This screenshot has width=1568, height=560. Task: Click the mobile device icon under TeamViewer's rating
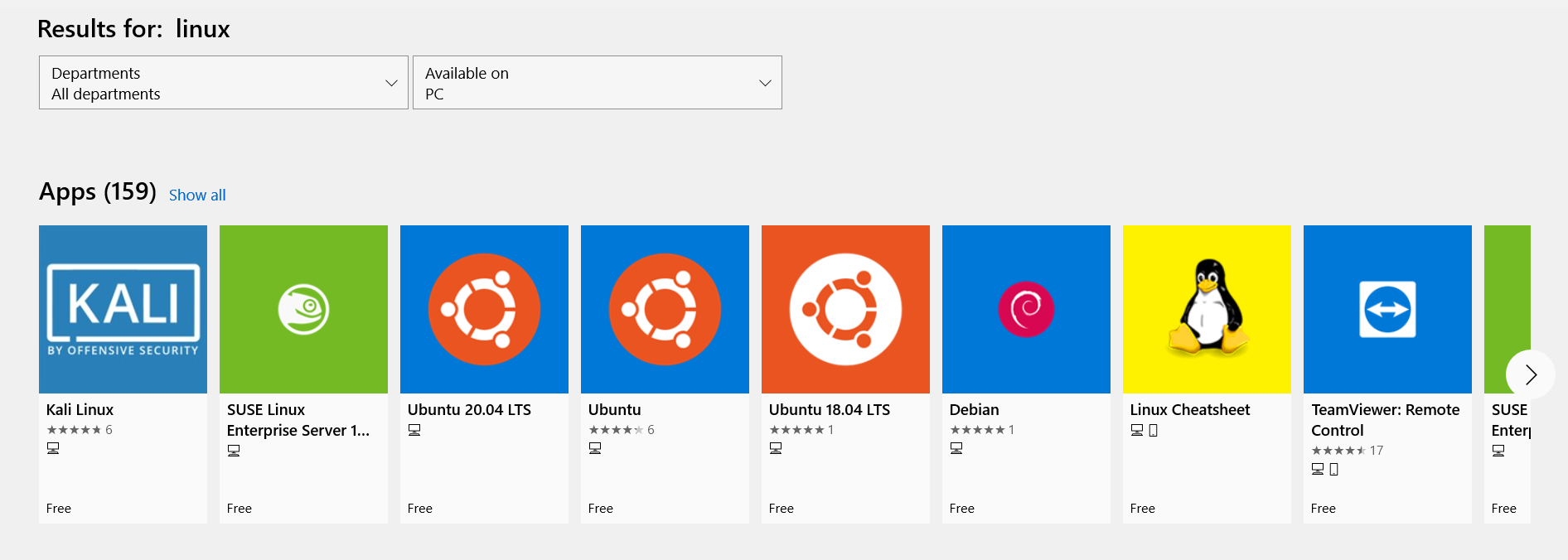coord(1333,469)
